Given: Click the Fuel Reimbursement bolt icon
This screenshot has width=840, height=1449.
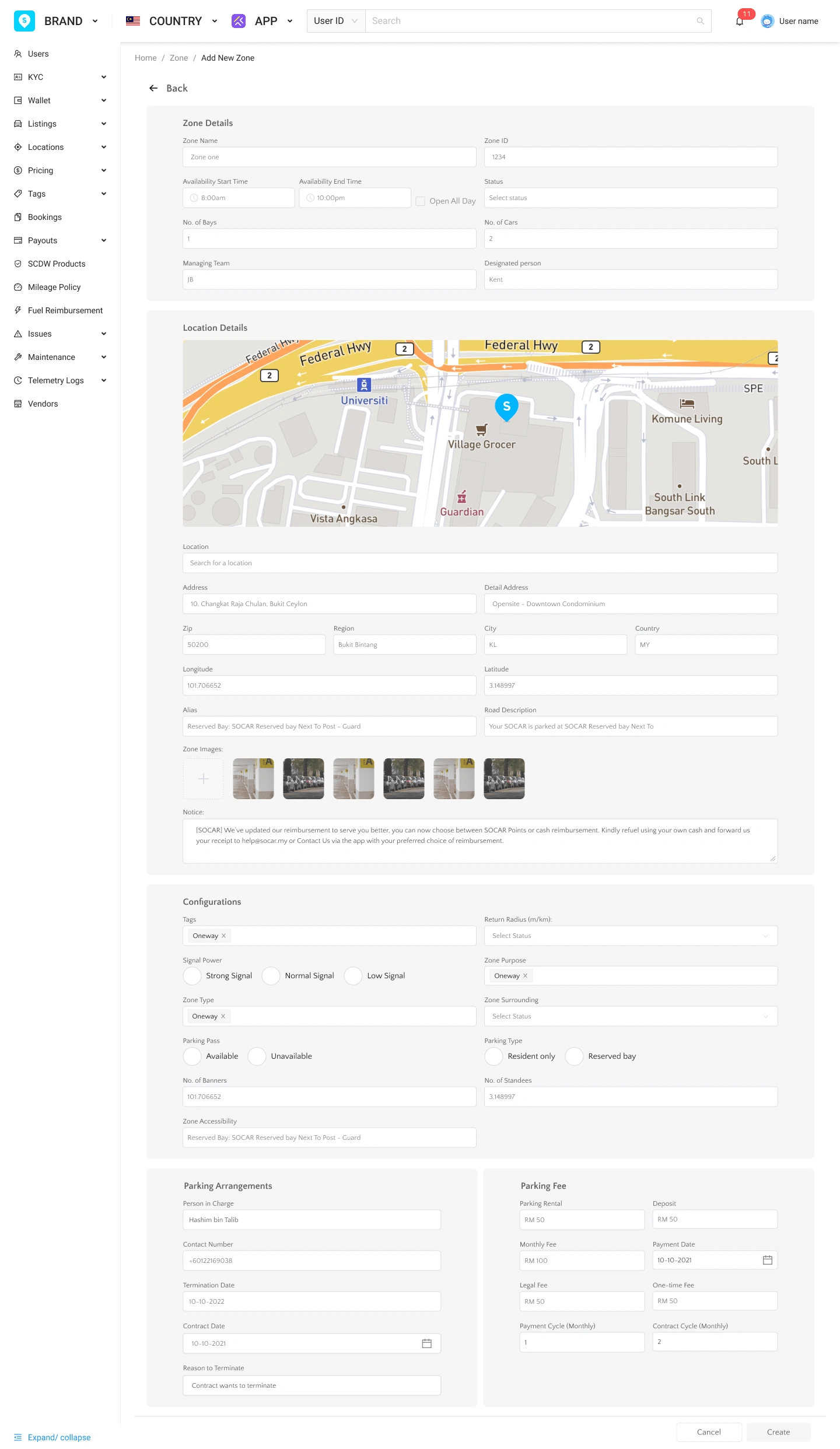Looking at the screenshot, I should point(18,310).
